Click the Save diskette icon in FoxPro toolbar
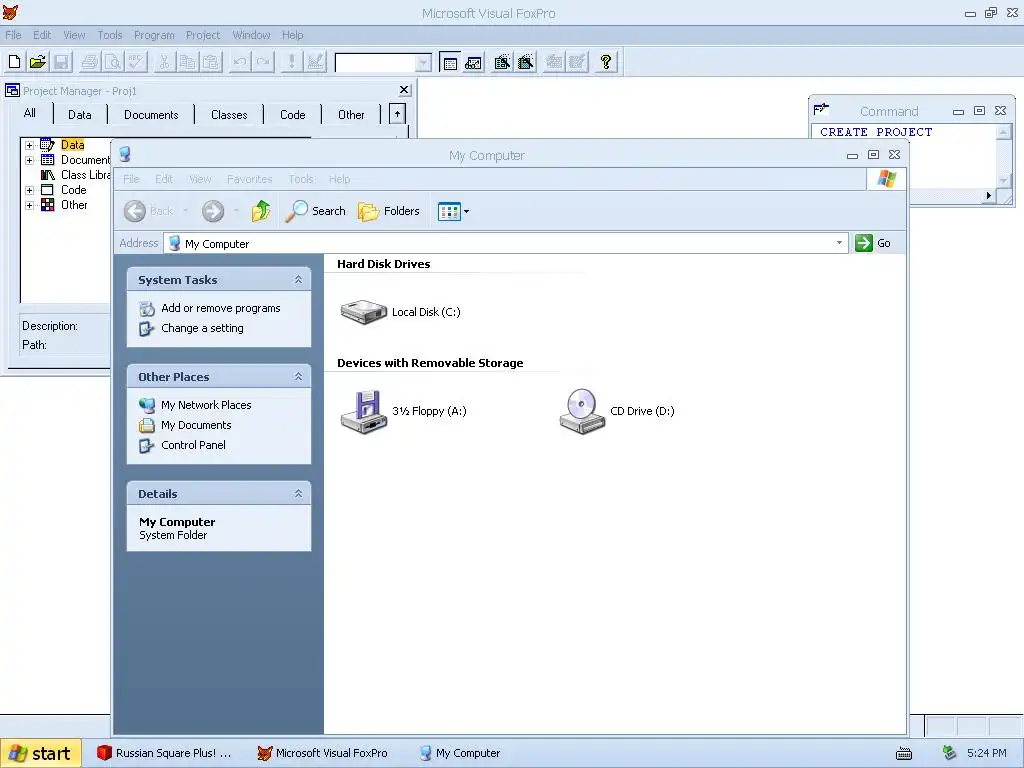This screenshot has width=1024, height=768. coord(61,62)
